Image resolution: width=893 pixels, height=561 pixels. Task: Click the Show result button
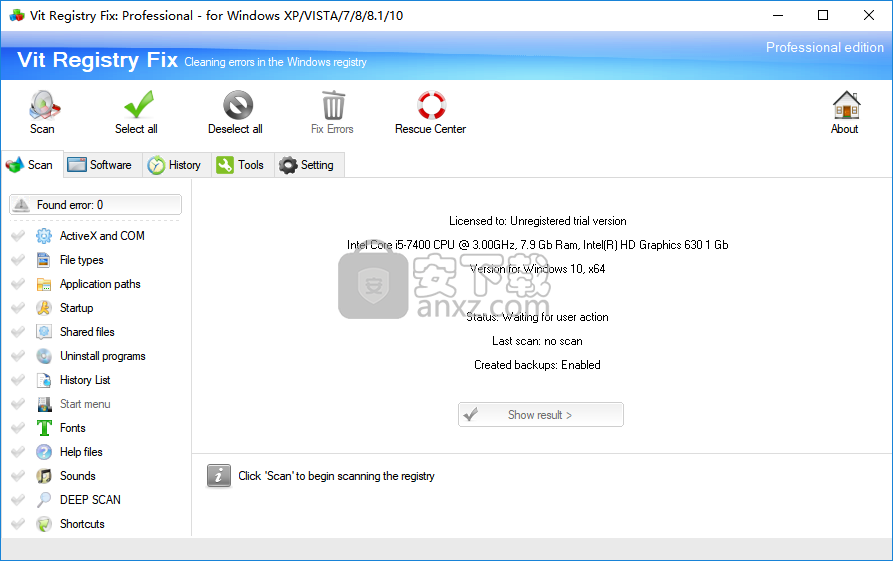[540, 415]
